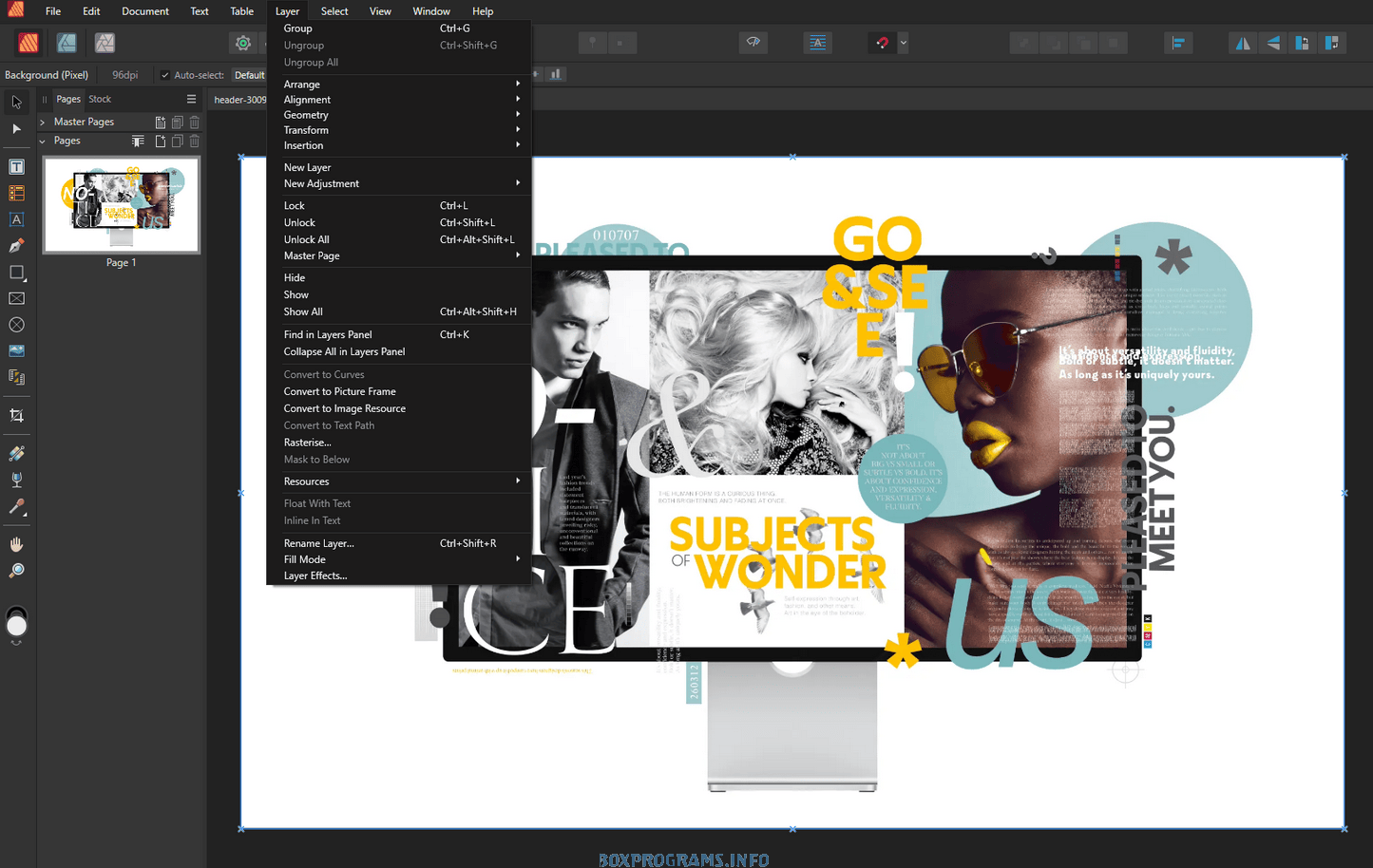1373x868 pixels.
Task: Select the Vector Crop tool
Action: (16, 416)
